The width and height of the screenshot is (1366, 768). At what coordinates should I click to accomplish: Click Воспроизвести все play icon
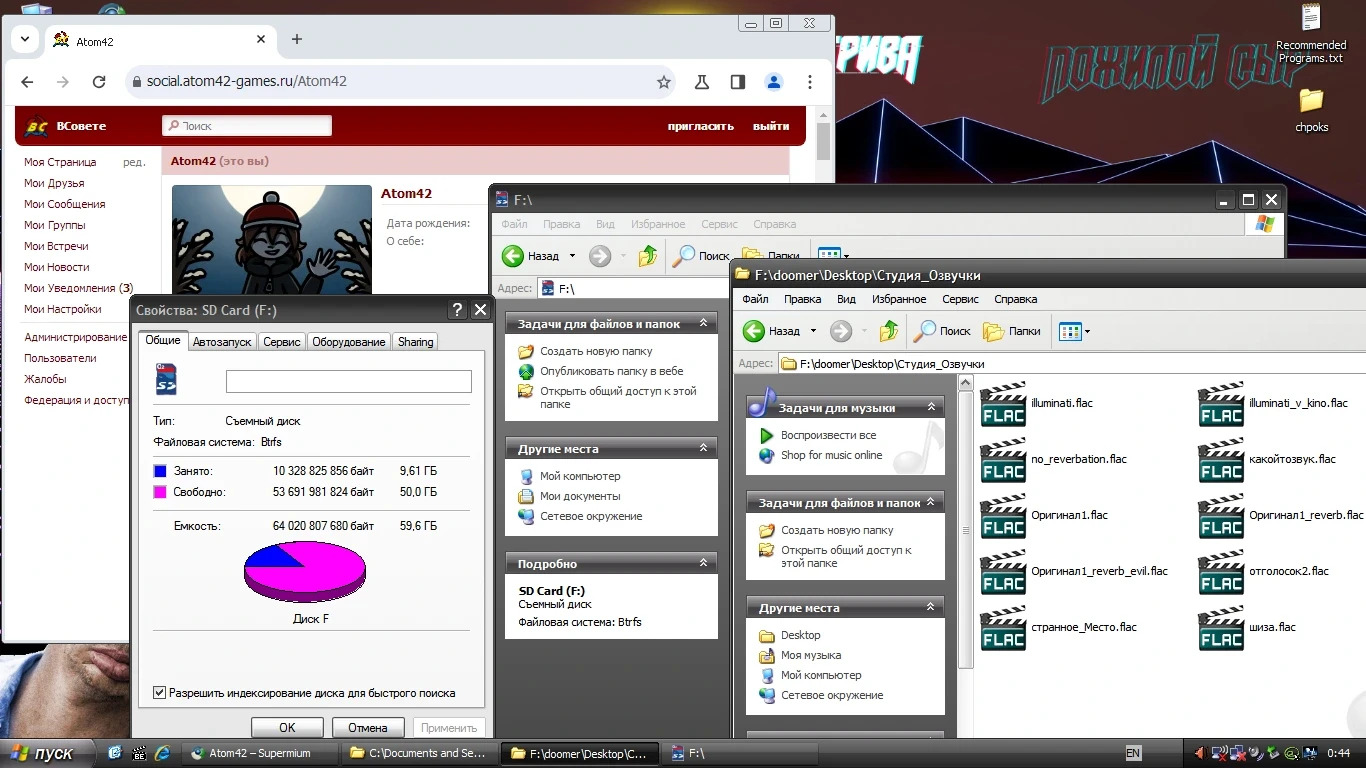pyautogui.click(x=767, y=435)
